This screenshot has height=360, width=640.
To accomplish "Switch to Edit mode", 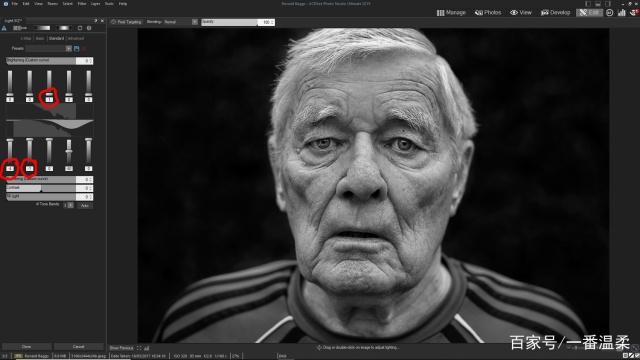I will (x=589, y=13).
